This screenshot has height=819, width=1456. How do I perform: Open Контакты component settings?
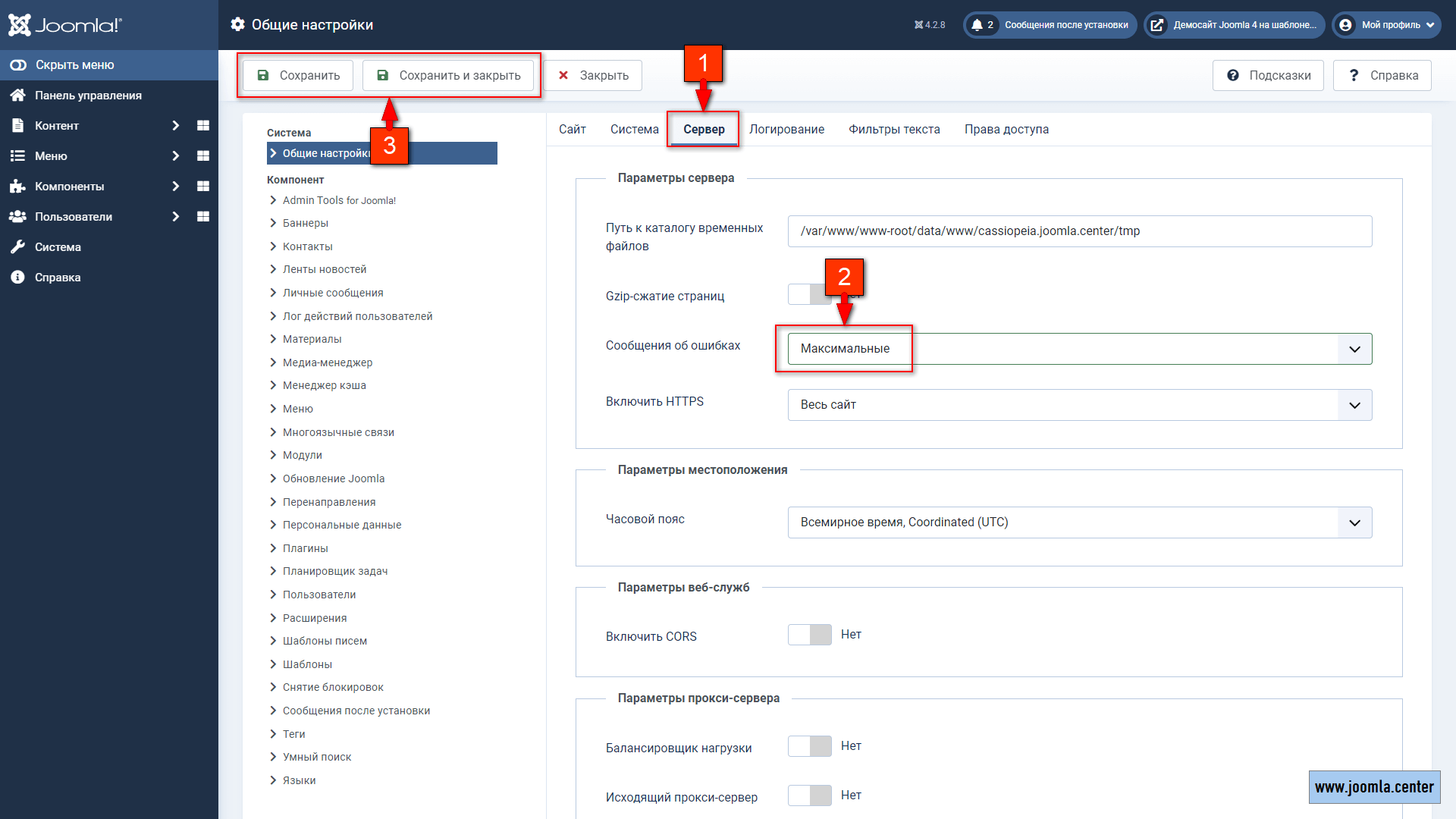point(308,246)
